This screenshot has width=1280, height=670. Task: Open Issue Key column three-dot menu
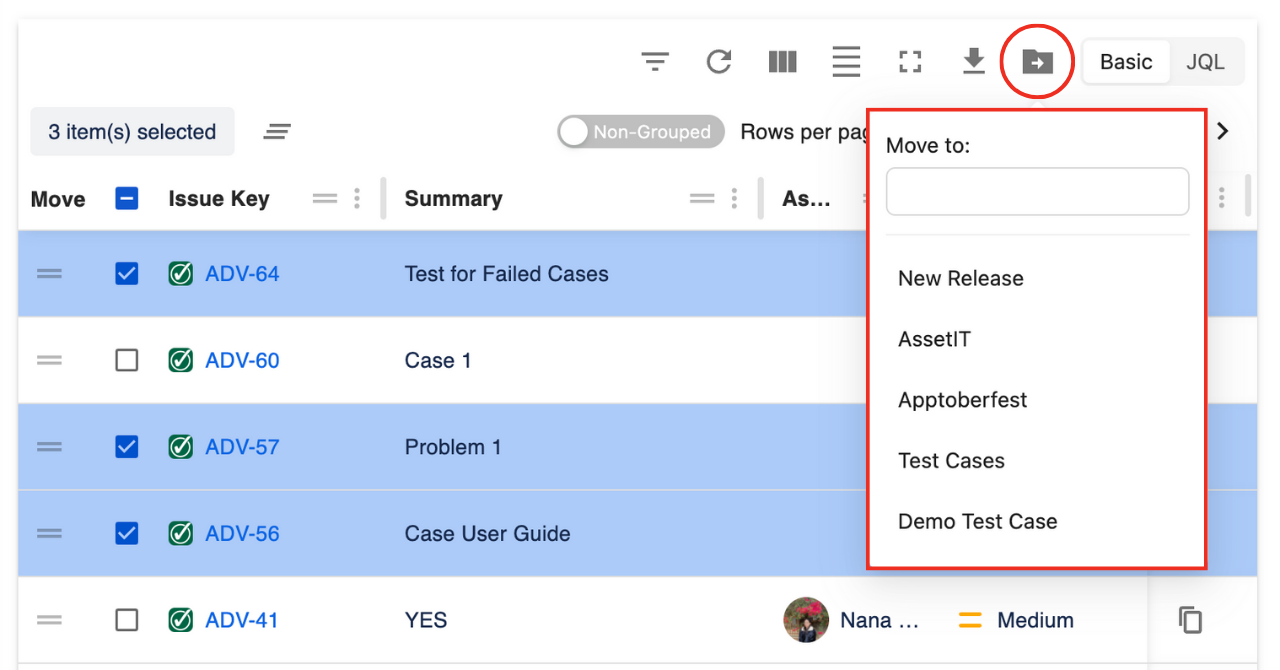pos(357,199)
